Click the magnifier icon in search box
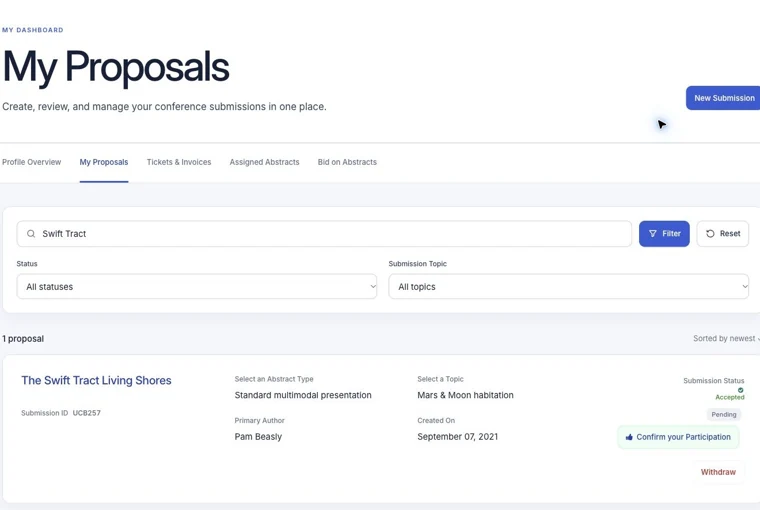The width and height of the screenshot is (760, 510). click(31, 234)
